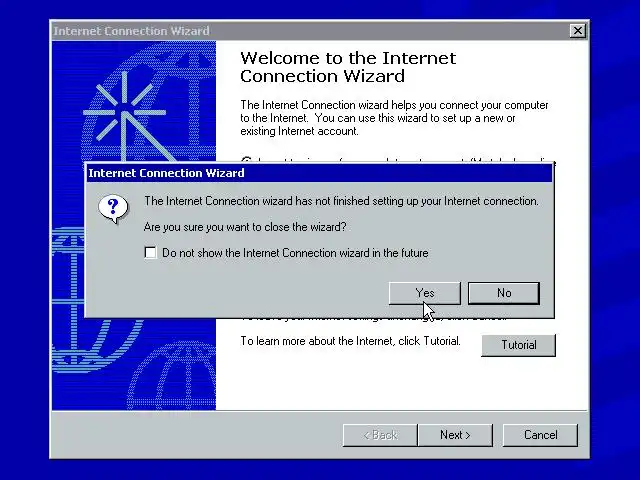Select the partially hidden radio button option
This screenshot has width=640, height=480.
[246, 160]
